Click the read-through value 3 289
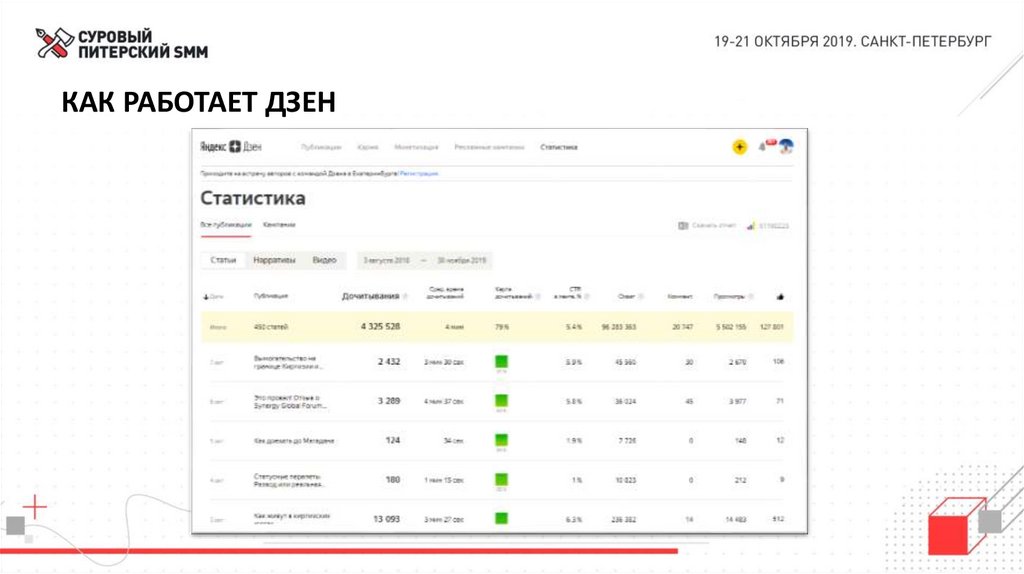This screenshot has width=1024, height=574. (389, 401)
